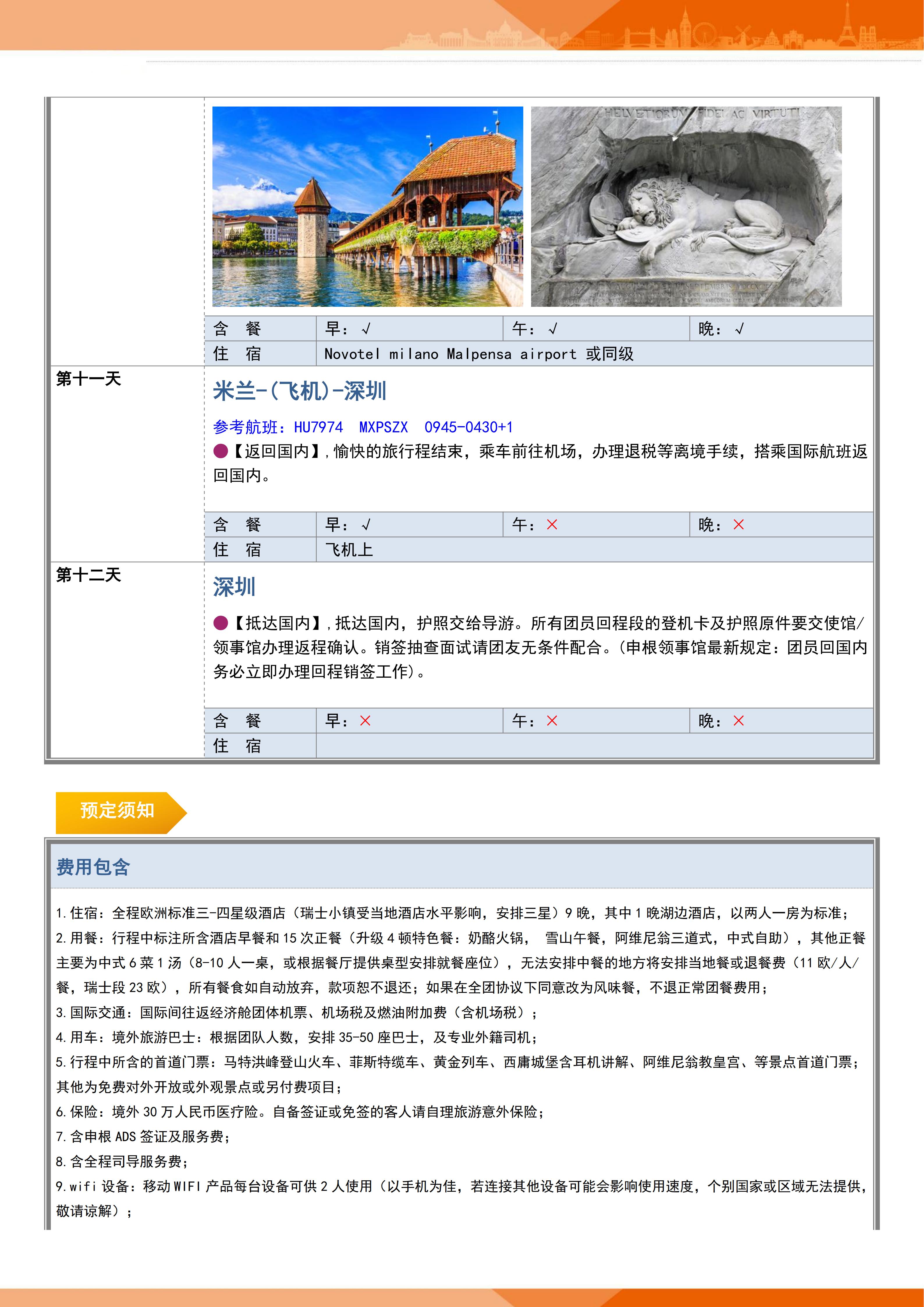Click red X for Day 12 dinner
The image size is (924, 1307).
[739, 721]
